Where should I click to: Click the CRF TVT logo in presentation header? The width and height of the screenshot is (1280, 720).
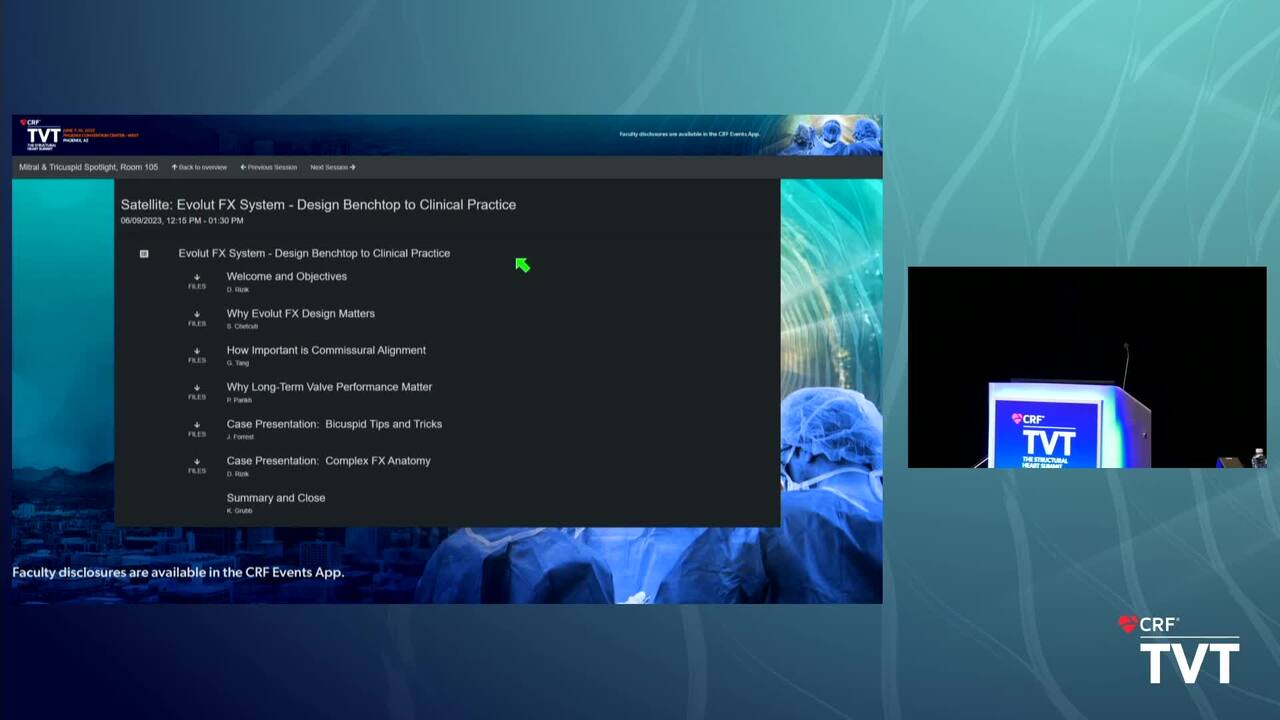[42, 134]
